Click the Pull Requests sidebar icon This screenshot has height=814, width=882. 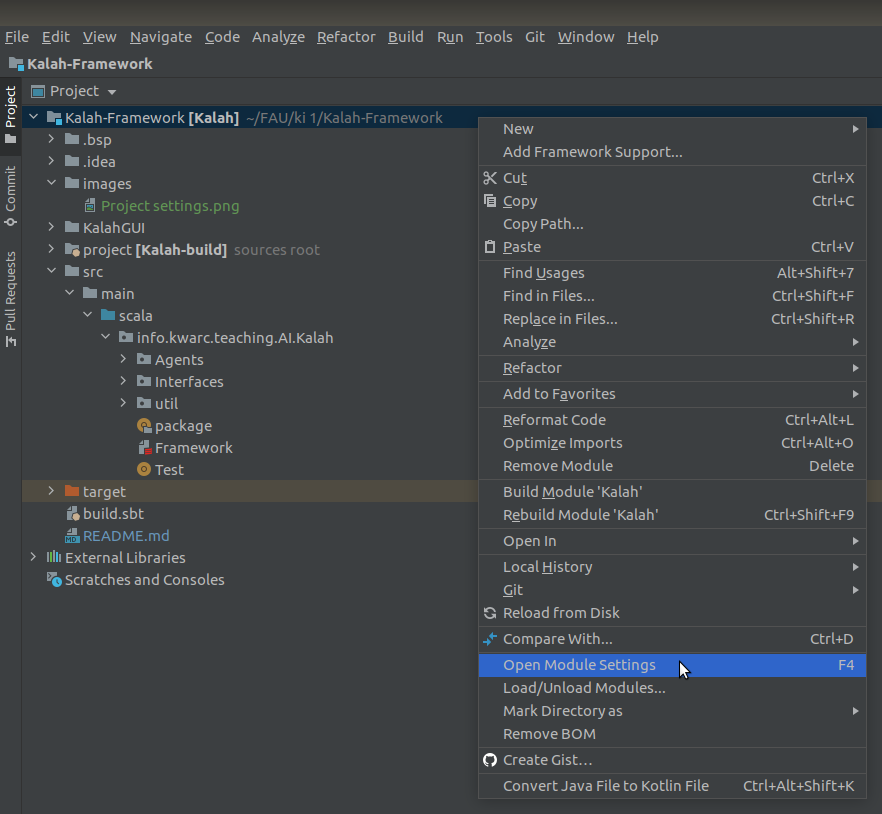10,341
